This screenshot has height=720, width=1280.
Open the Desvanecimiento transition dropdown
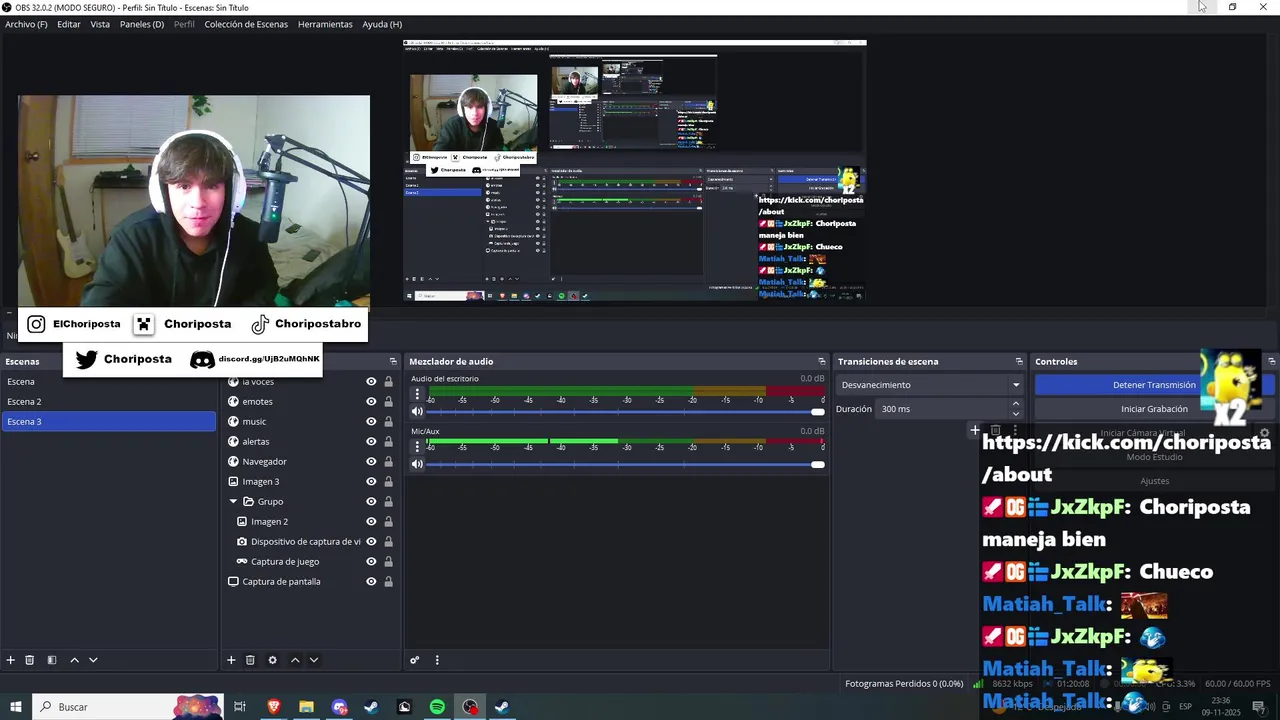click(931, 385)
